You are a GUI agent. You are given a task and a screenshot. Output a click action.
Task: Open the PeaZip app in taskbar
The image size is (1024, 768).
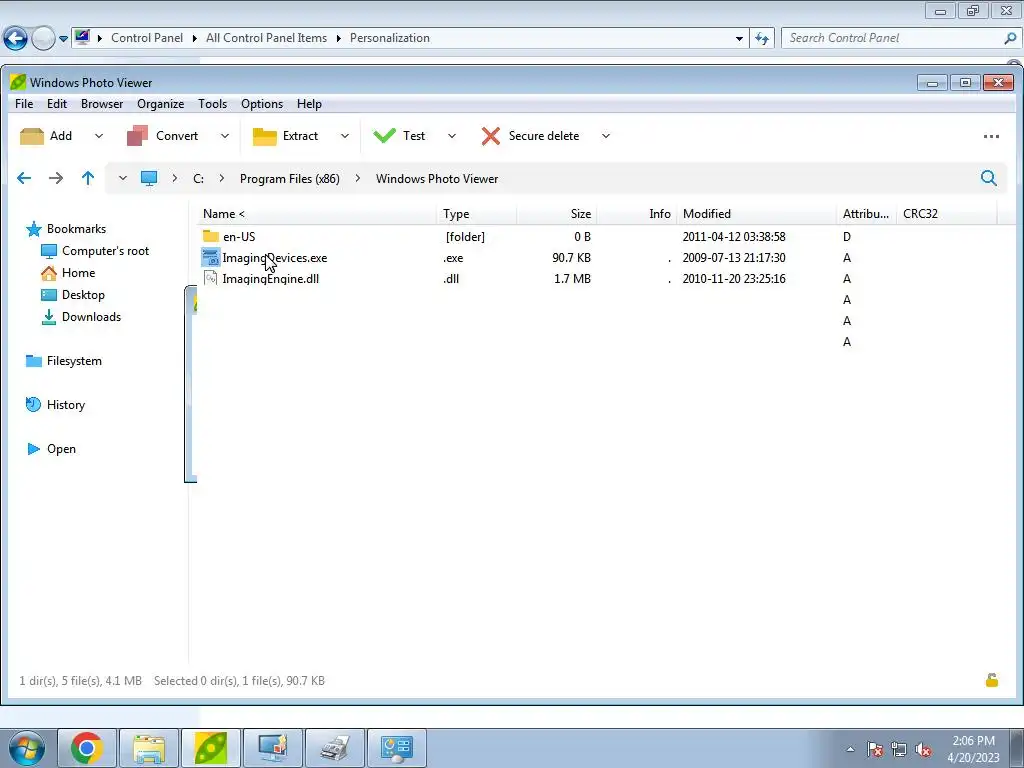[211, 748]
